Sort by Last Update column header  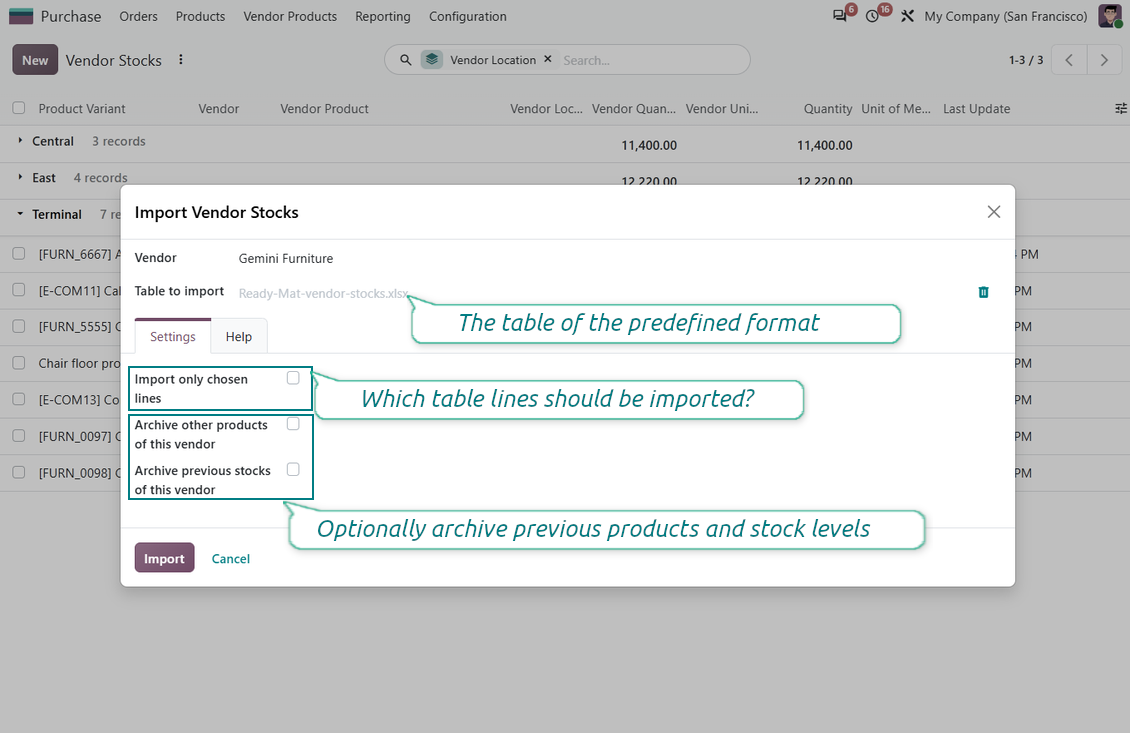[976, 109]
